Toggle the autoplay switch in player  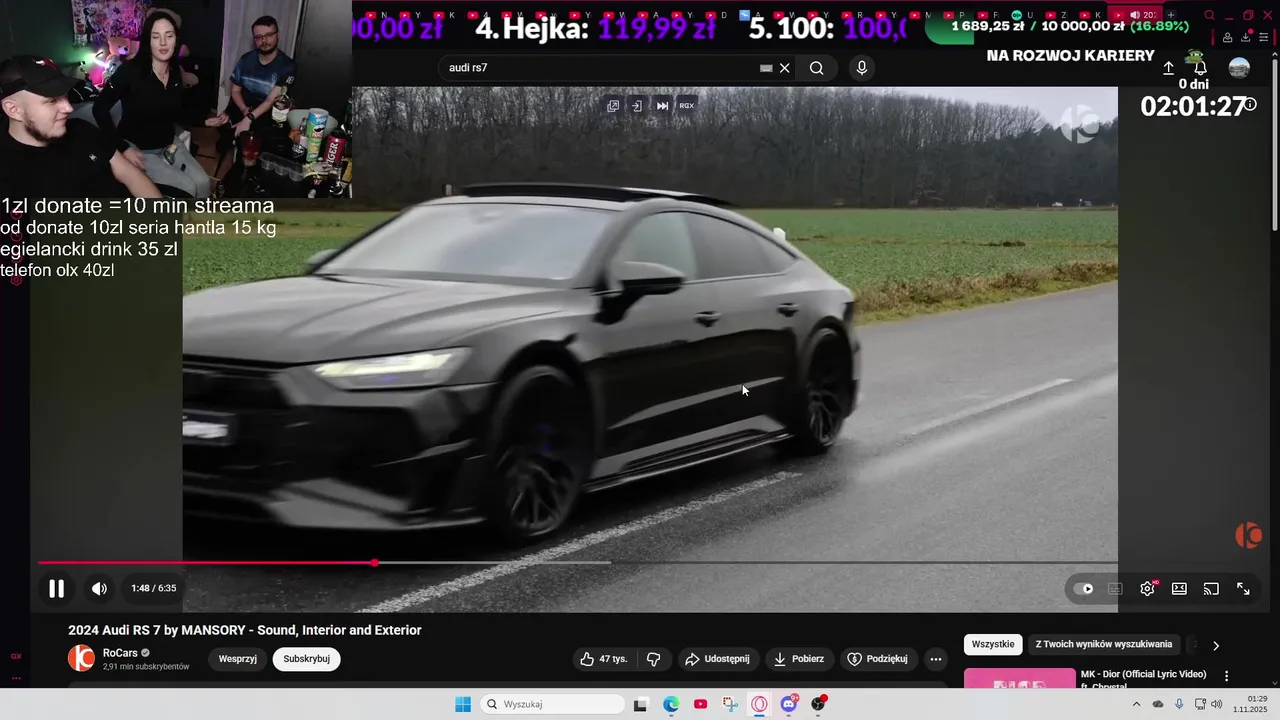(1083, 589)
